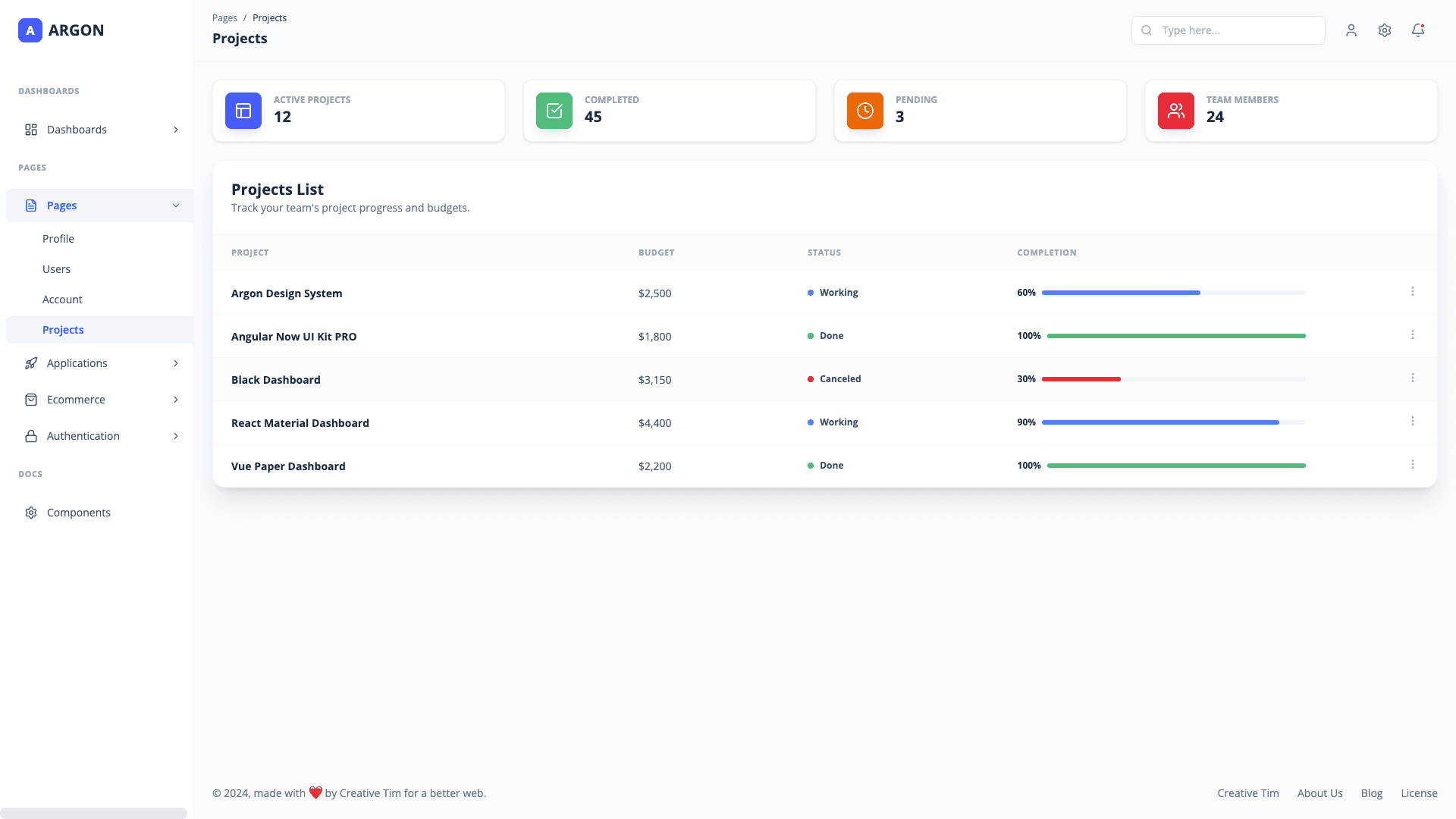Expand the Authentication menu
Image resolution: width=1456 pixels, height=819 pixels.
99,436
